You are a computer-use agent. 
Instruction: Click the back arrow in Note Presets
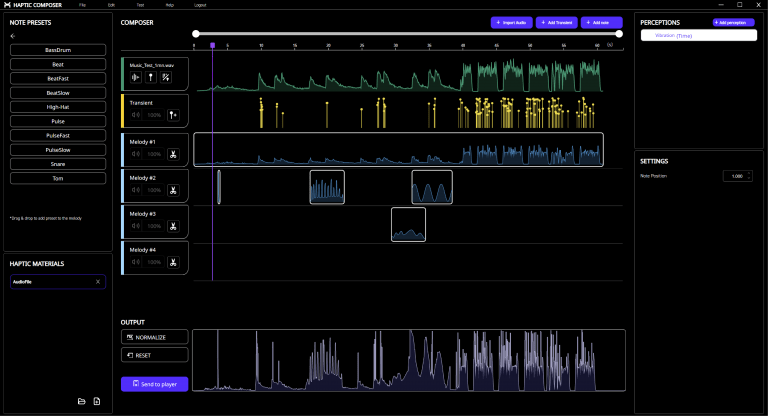13,36
